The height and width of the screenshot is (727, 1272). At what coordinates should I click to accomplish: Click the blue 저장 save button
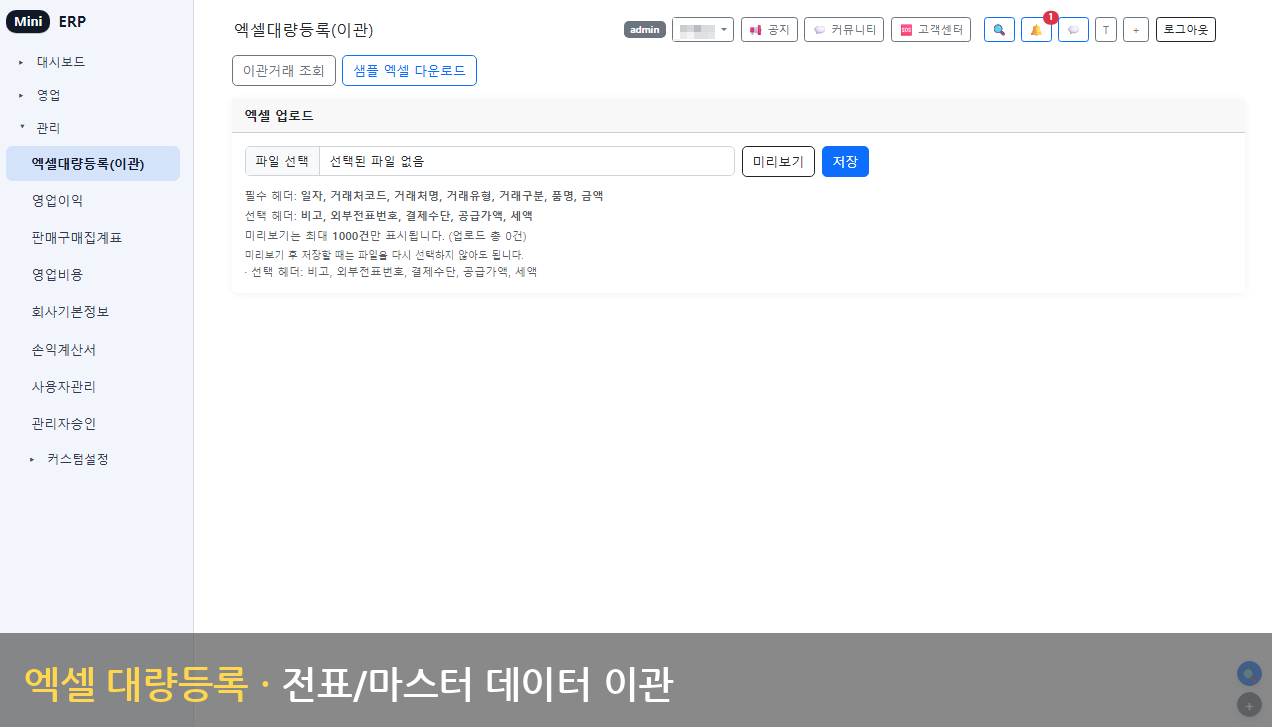pyautogui.click(x=845, y=161)
